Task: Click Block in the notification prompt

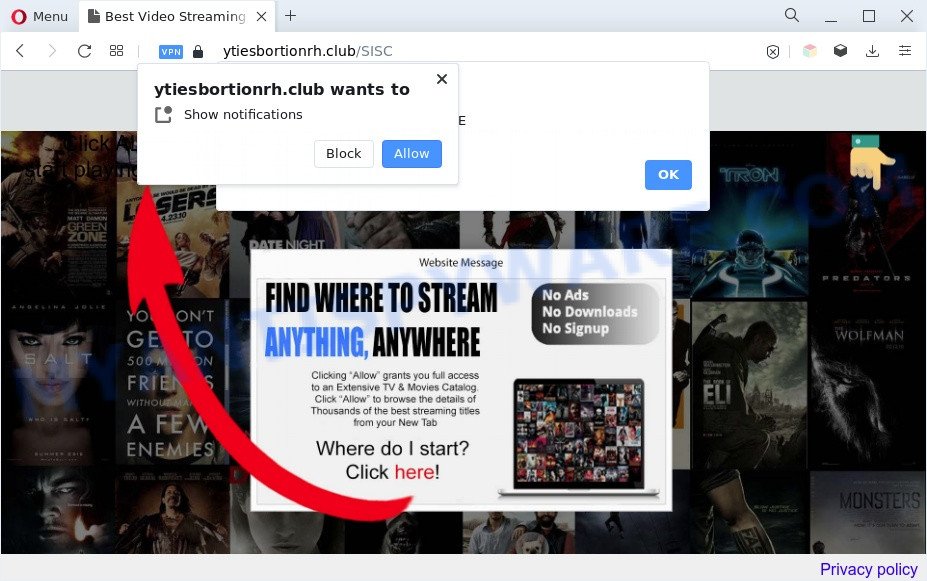Action: (343, 154)
